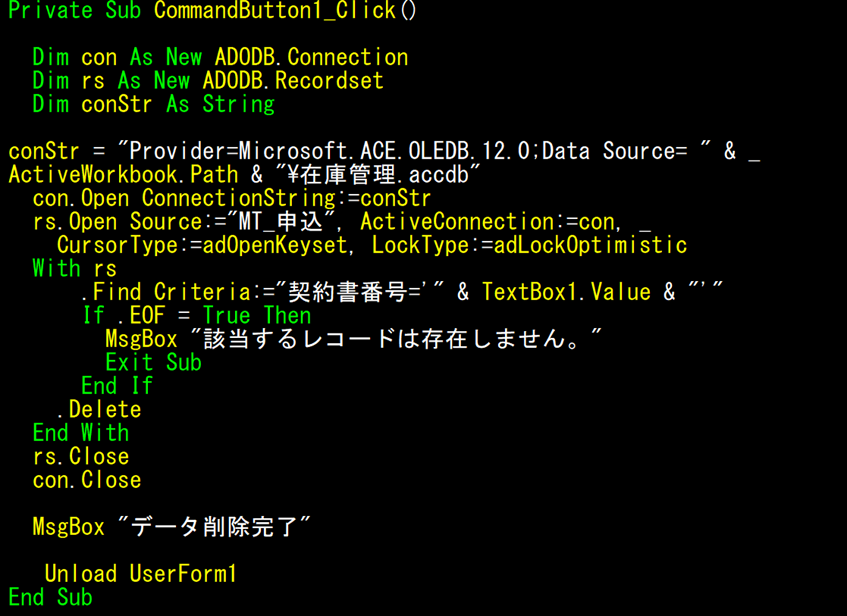Click the "MT_申込" source string
The height and width of the screenshot is (616, 847).
[290, 222]
